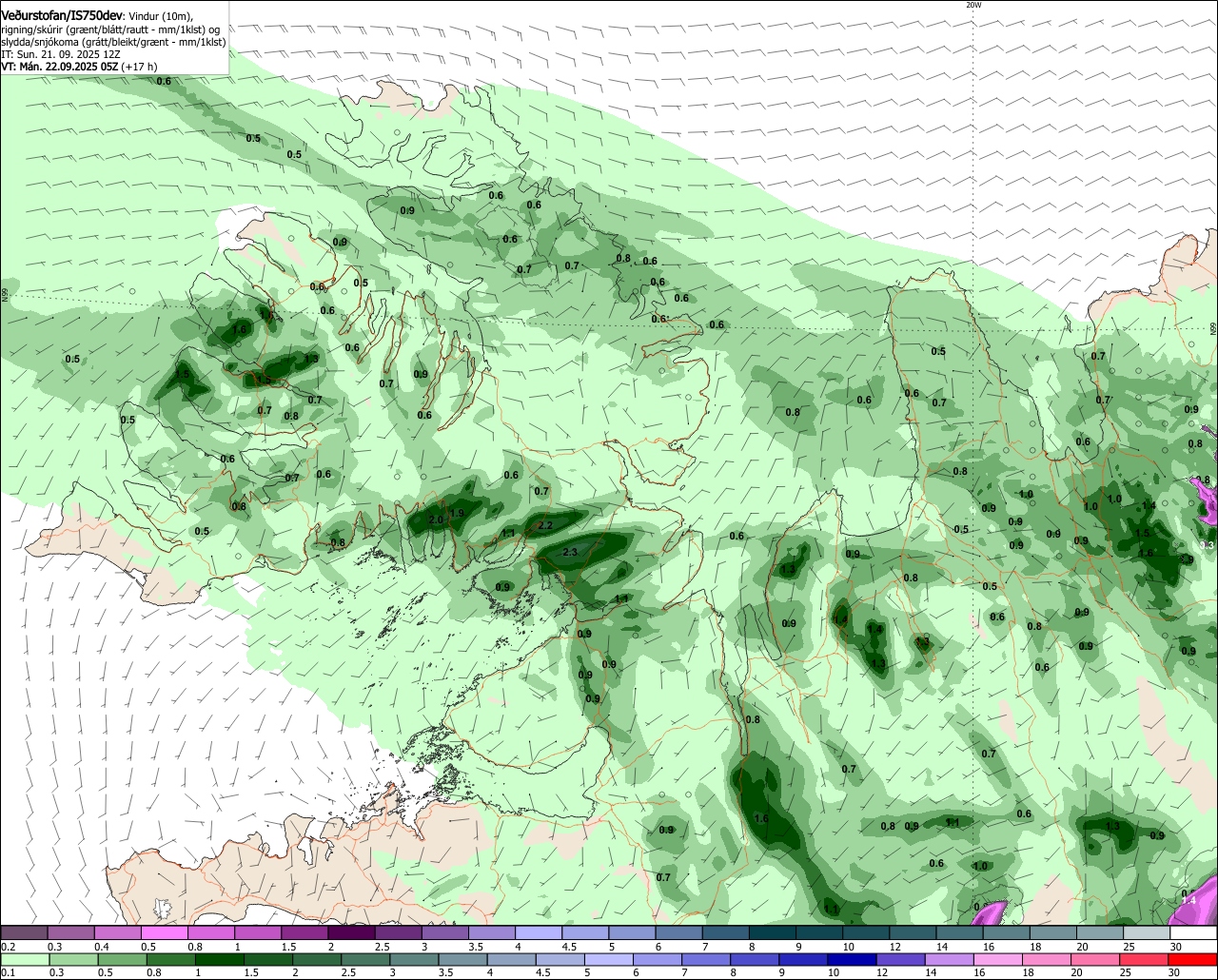Click the Vindur (10m) text in the header
Image resolution: width=1218 pixels, height=980 pixels.
click(161, 16)
